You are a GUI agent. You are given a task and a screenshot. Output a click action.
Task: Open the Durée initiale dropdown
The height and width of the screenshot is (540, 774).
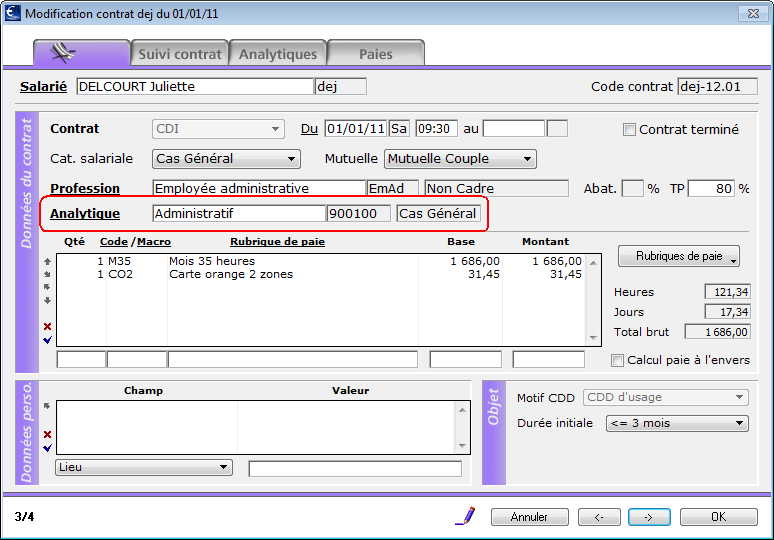click(x=677, y=424)
